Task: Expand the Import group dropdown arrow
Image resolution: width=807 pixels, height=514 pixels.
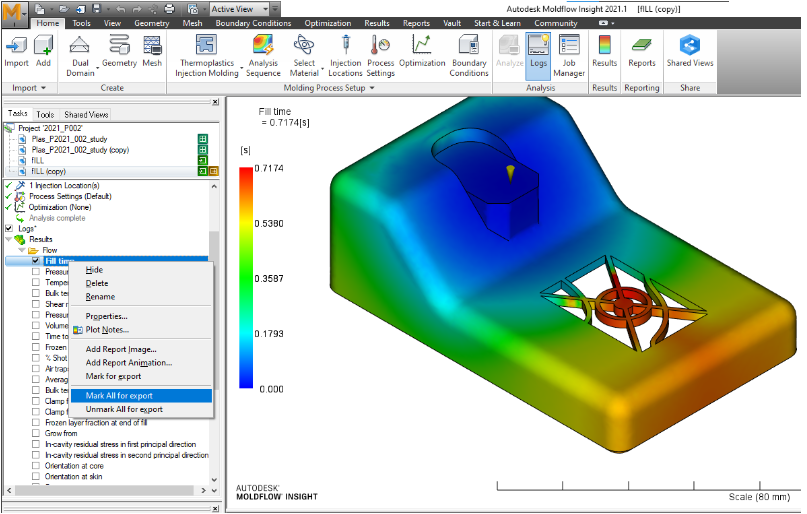Action: click(43, 88)
